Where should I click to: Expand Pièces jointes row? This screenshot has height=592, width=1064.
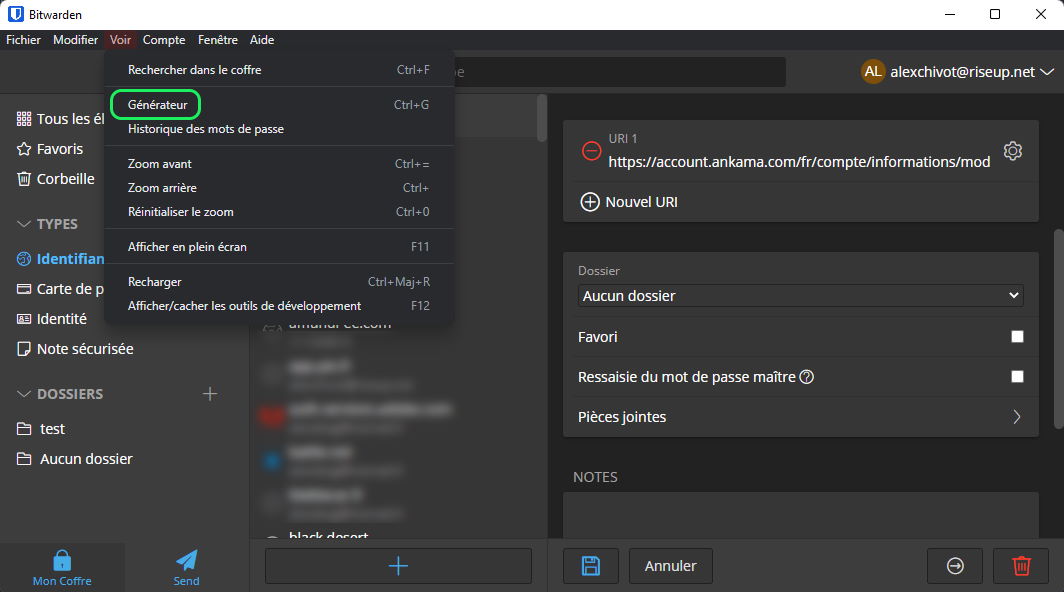point(1016,417)
